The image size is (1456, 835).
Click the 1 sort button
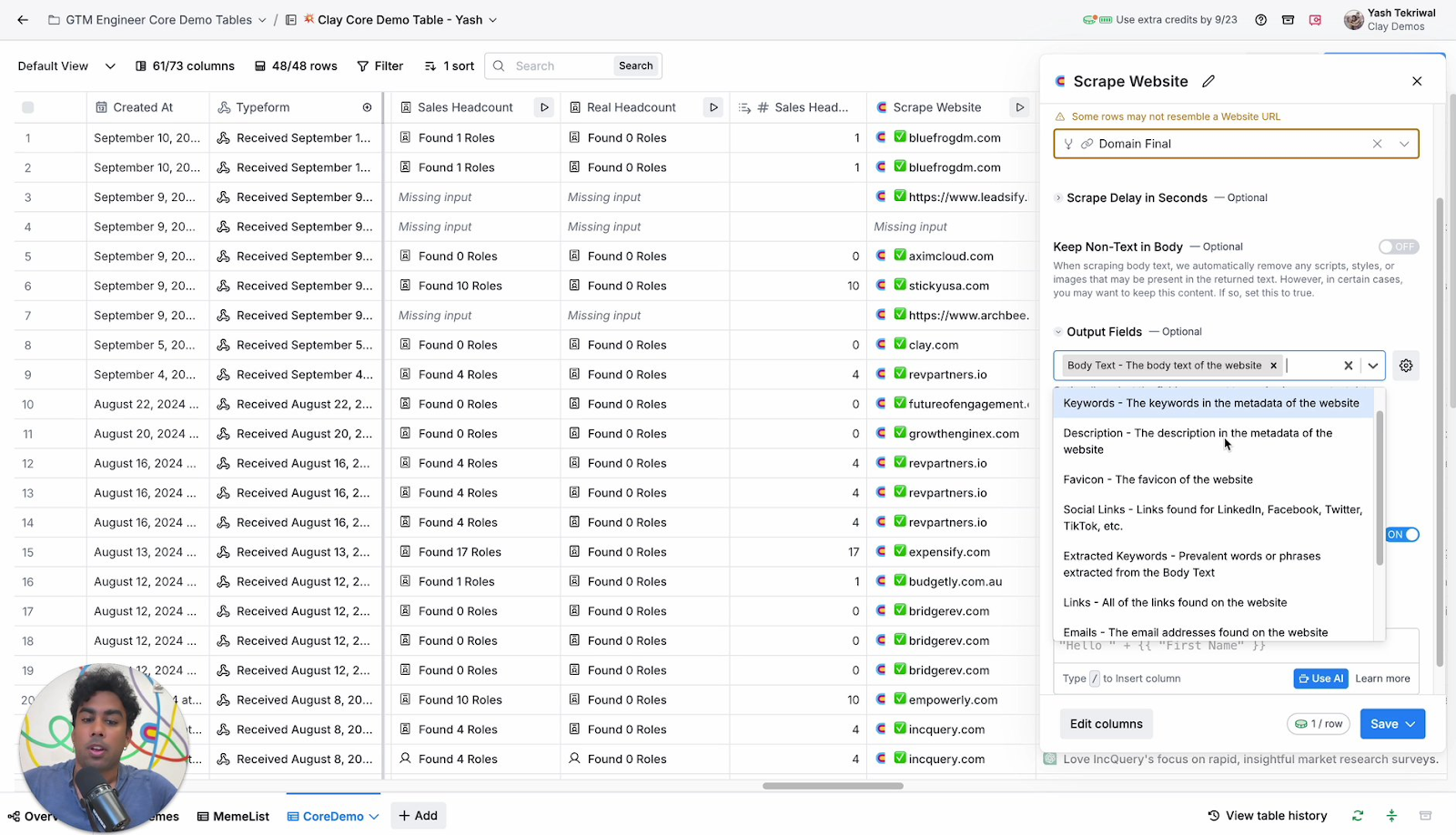[450, 66]
